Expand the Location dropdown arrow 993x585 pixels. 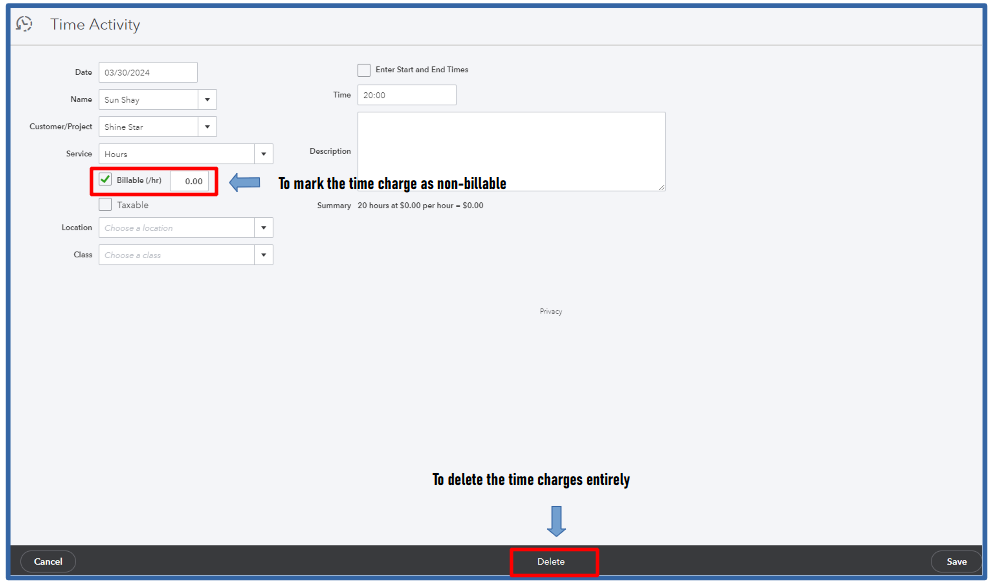(x=263, y=227)
